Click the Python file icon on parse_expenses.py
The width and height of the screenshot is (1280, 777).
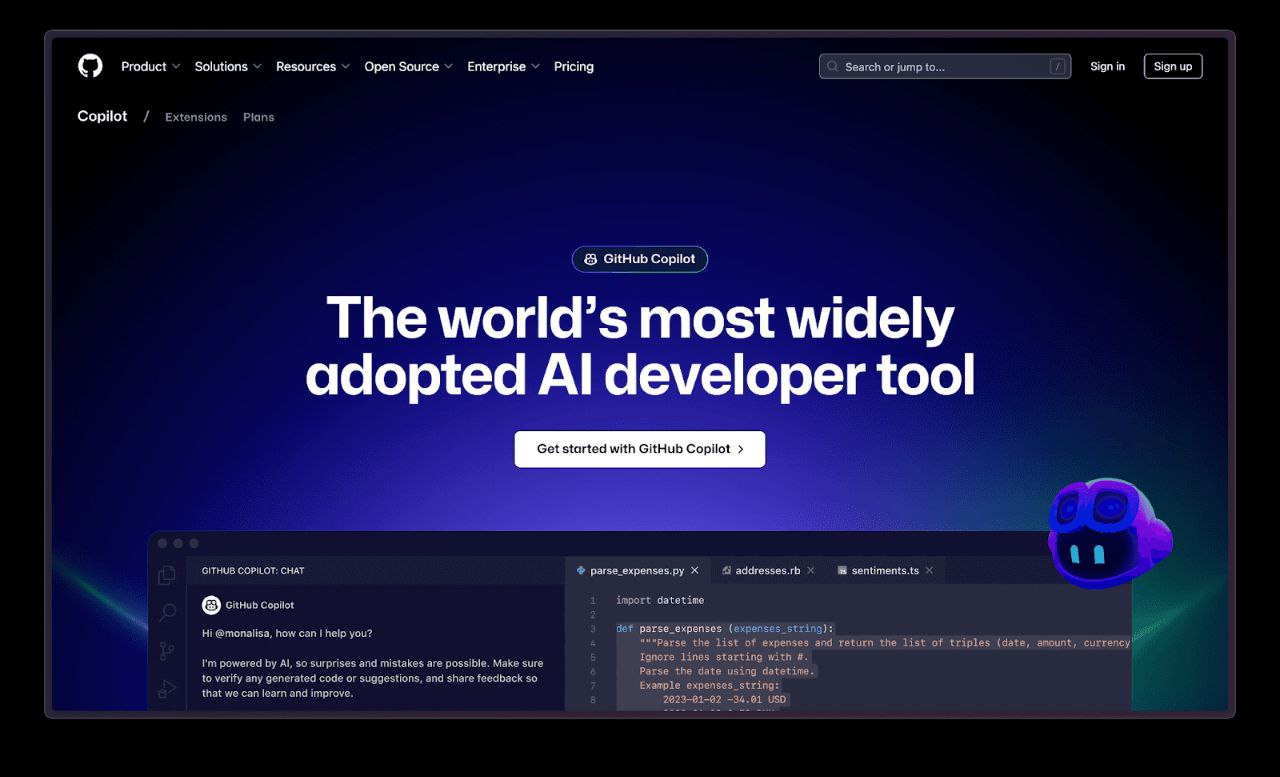(x=581, y=570)
